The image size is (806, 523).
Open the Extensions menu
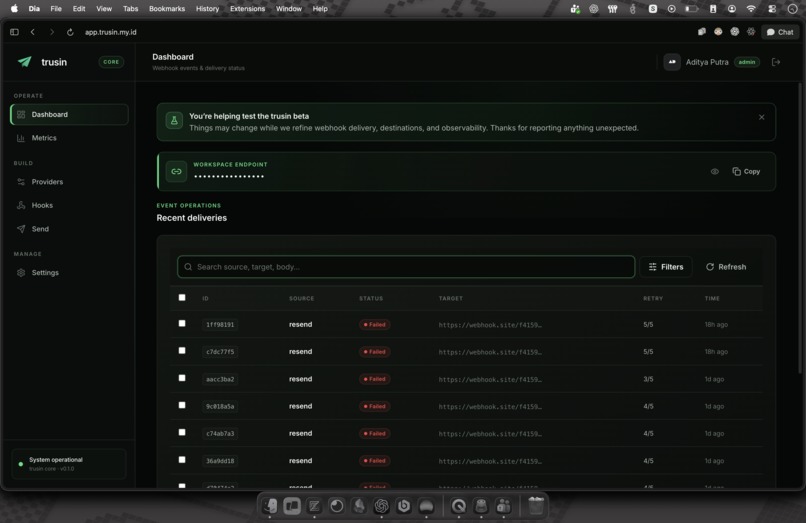point(247,9)
